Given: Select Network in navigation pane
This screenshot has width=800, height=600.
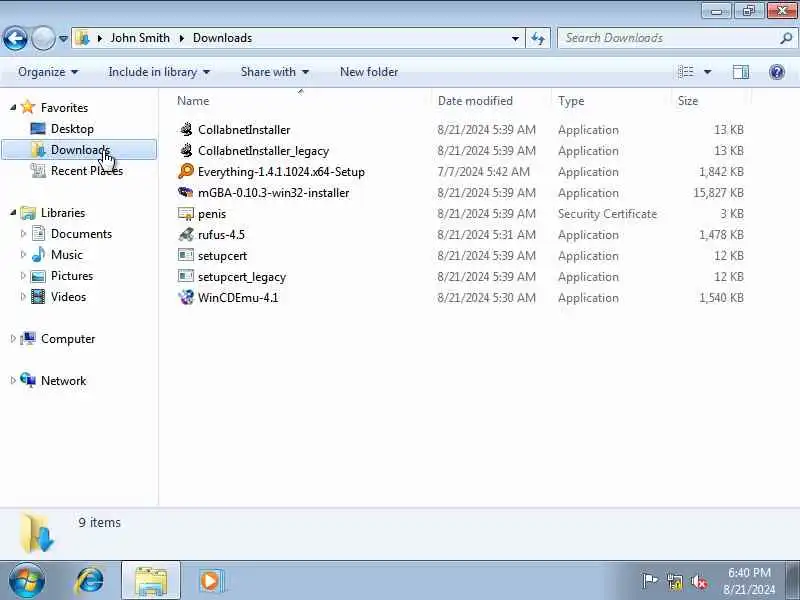Looking at the screenshot, I should [63, 381].
